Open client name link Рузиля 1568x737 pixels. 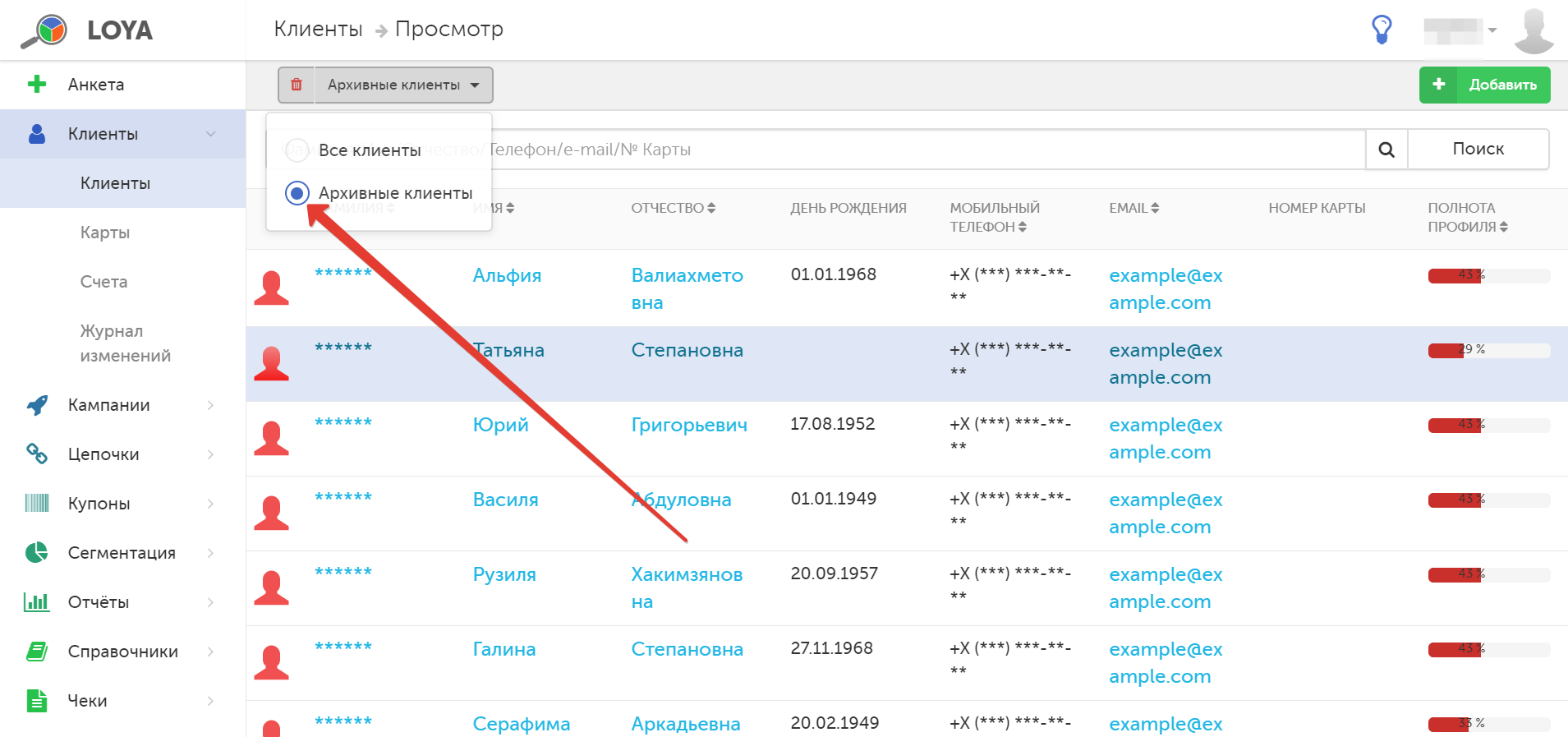point(504,574)
